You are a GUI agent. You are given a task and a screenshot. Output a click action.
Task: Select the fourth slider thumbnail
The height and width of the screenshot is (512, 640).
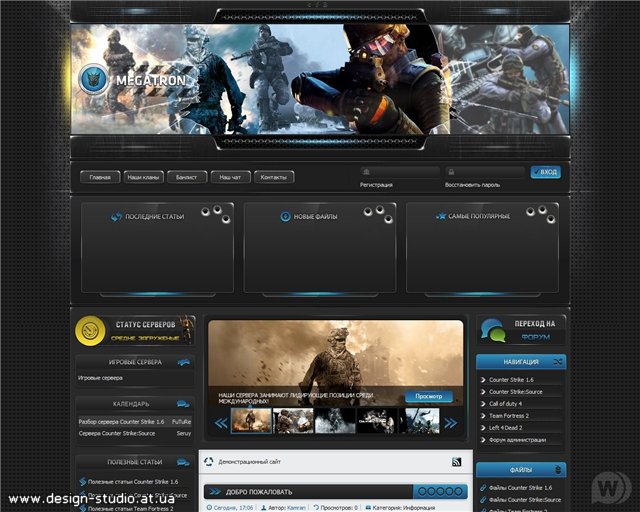click(377, 421)
